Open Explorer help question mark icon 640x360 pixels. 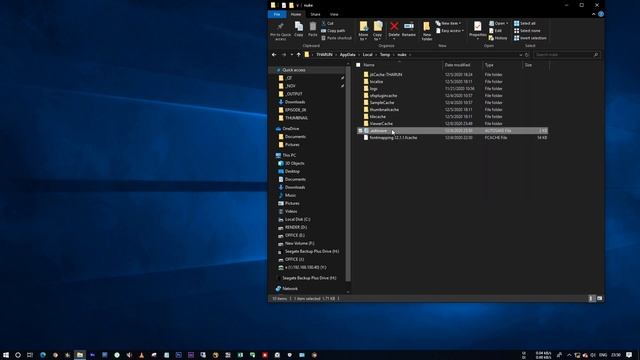(601, 14)
